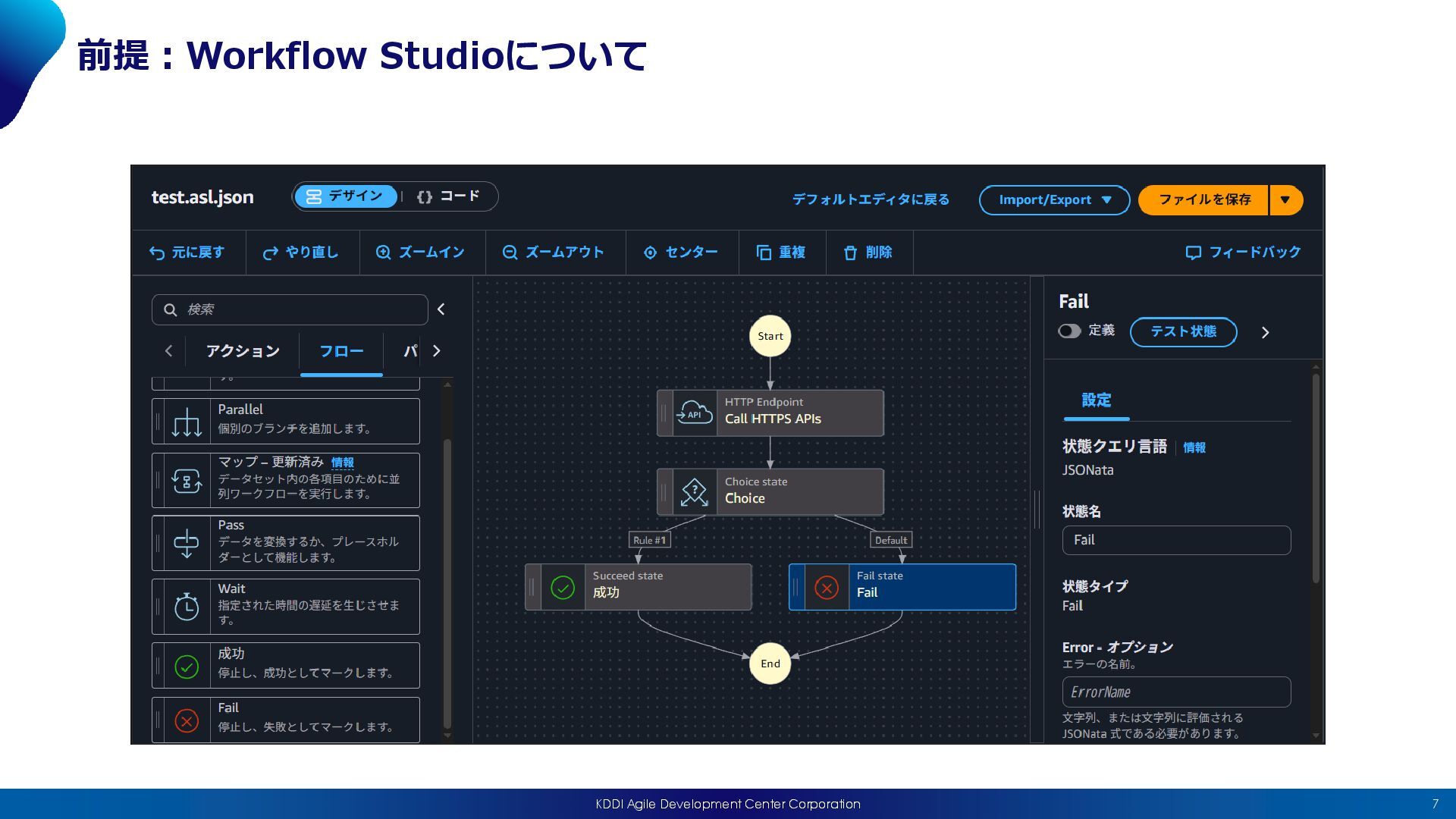The height and width of the screenshot is (819, 1456).
Task: Open the アクション tab
Action: (x=243, y=351)
